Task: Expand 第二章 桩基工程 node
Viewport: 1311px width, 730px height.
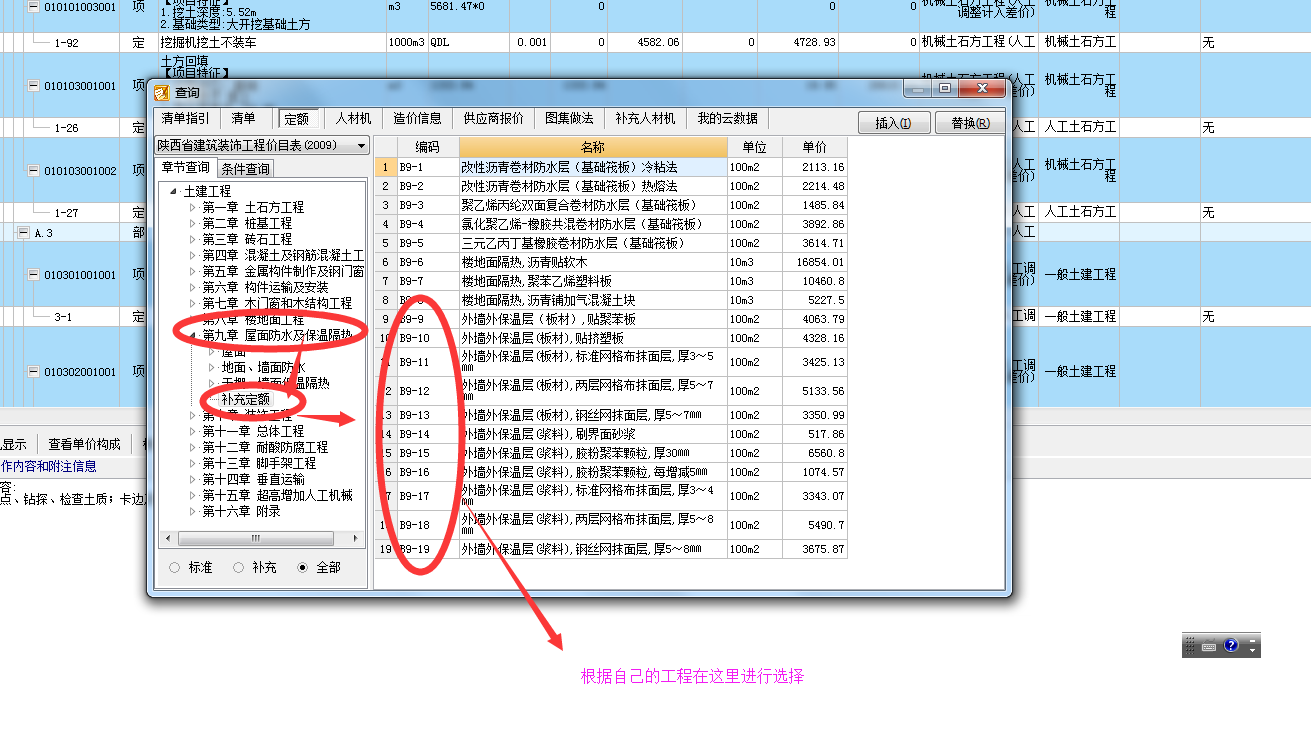Action: coord(194,223)
